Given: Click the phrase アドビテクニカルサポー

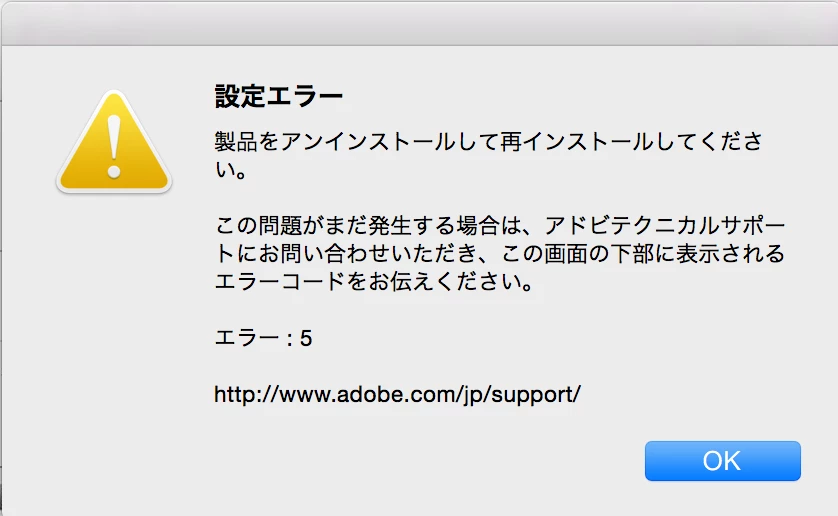Looking at the screenshot, I should pos(664,226).
